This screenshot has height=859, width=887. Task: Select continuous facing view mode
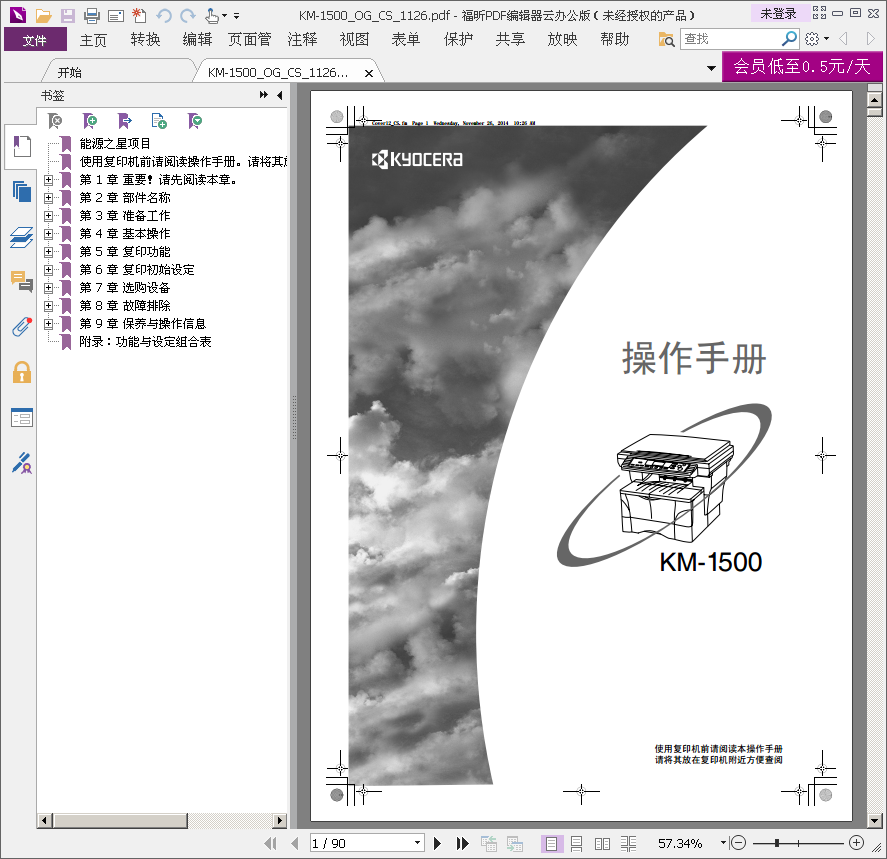point(628,844)
